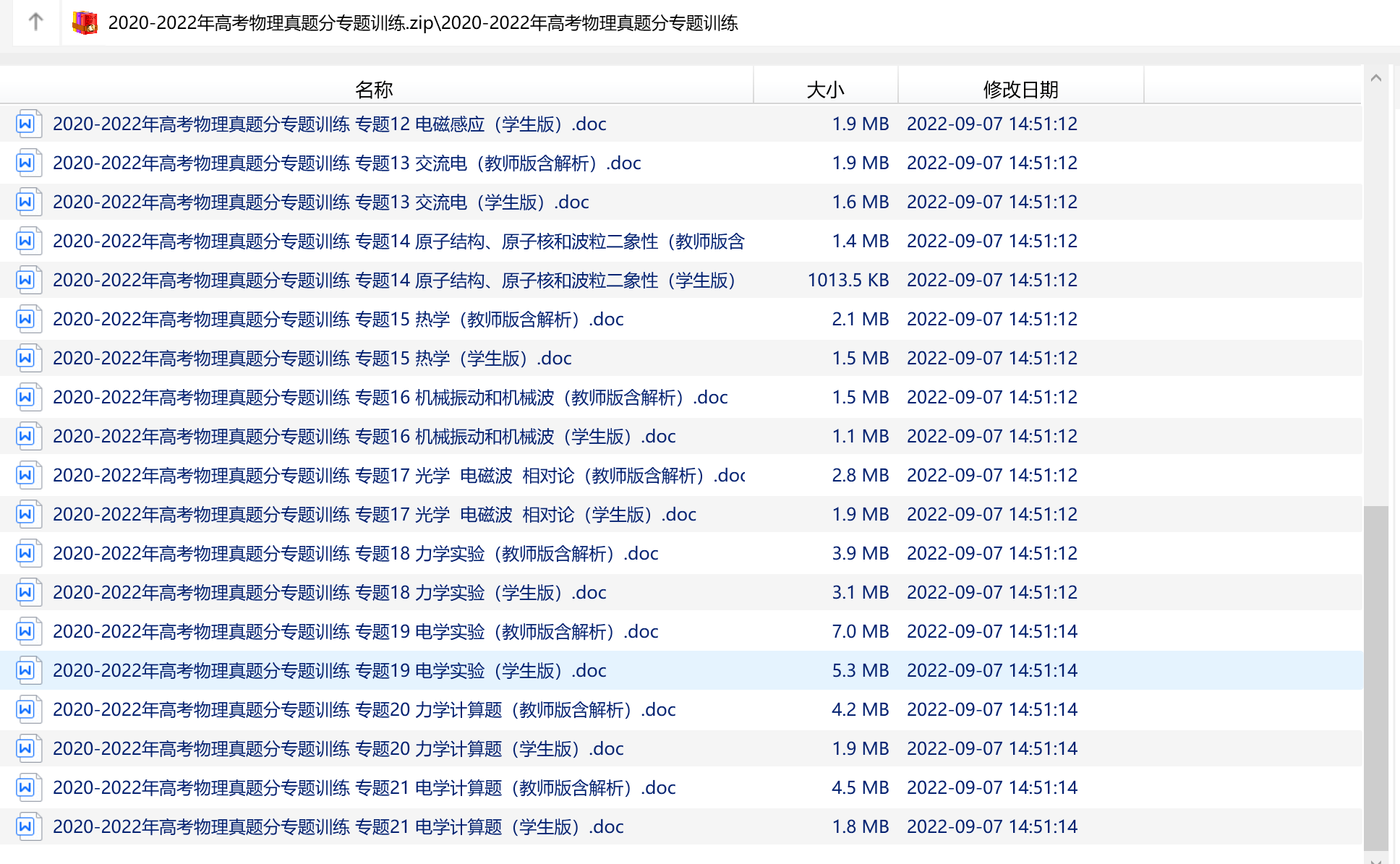Click Word icon of 专题18 力学实验 教师版 file
The width and height of the screenshot is (1400, 864).
(26, 554)
